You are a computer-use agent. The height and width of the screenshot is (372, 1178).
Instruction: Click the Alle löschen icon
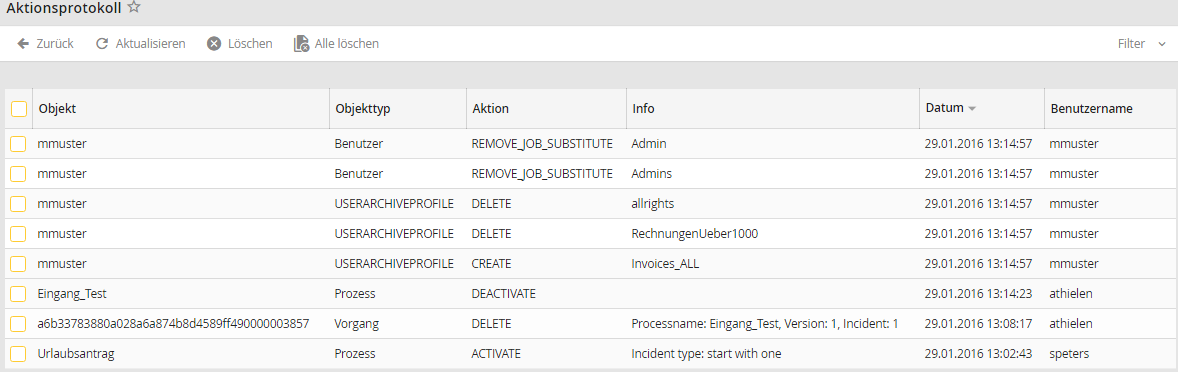[301, 44]
